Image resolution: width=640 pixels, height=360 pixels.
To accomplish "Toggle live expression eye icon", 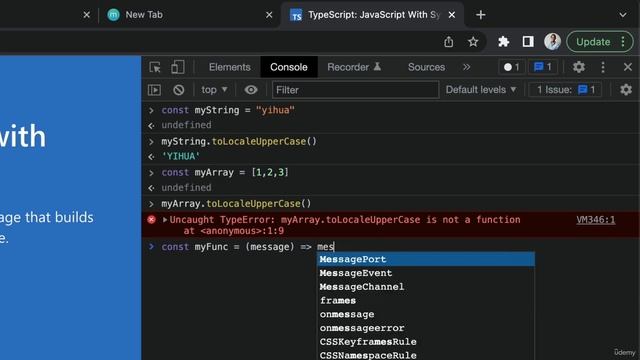I will [x=251, y=90].
